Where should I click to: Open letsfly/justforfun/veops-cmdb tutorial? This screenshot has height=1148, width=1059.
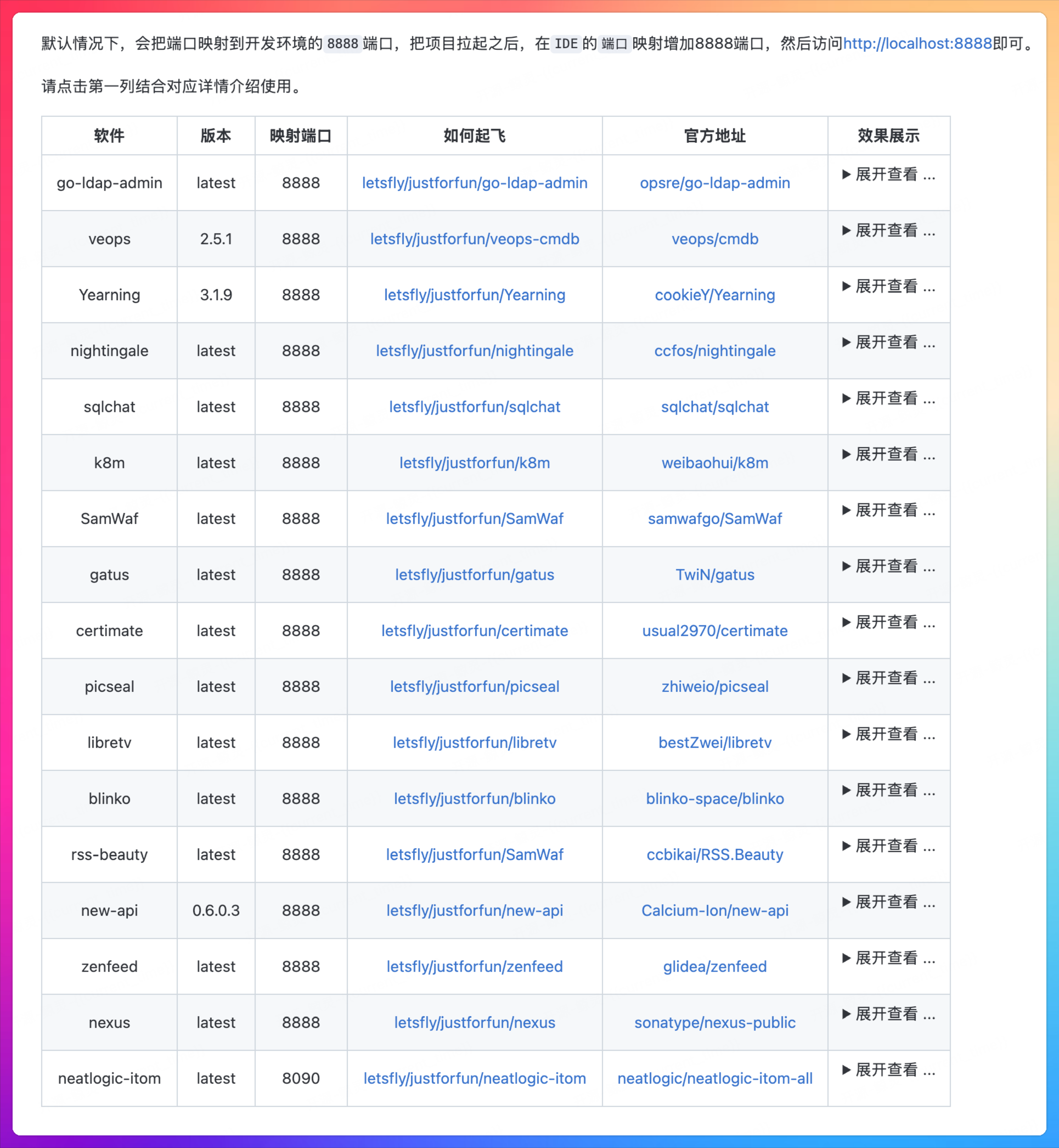pyautogui.click(x=474, y=239)
